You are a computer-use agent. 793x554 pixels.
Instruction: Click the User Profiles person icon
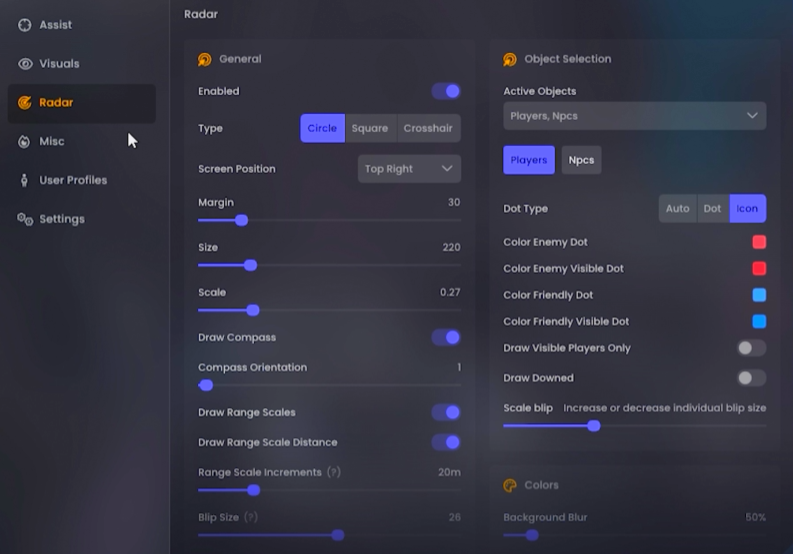pyautogui.click(x=24, y=180)
